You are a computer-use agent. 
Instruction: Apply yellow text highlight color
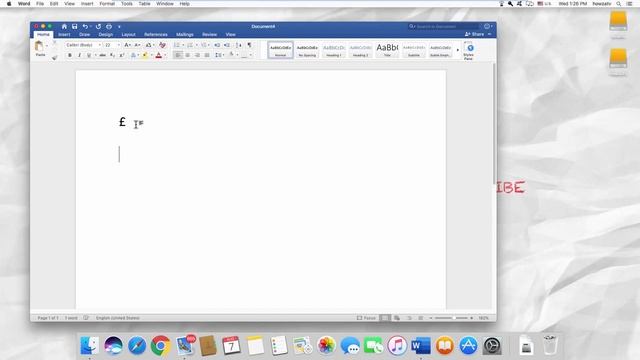point(144,55)
